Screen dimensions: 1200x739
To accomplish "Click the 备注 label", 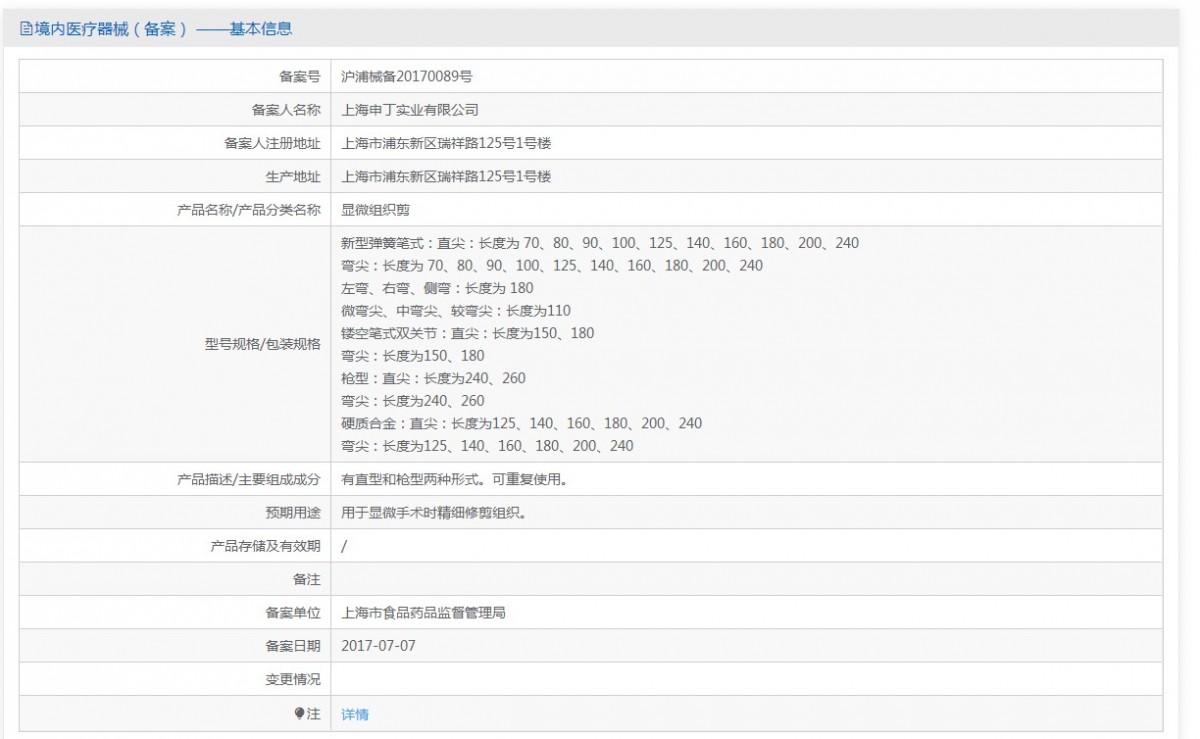I will click(307, 579).
